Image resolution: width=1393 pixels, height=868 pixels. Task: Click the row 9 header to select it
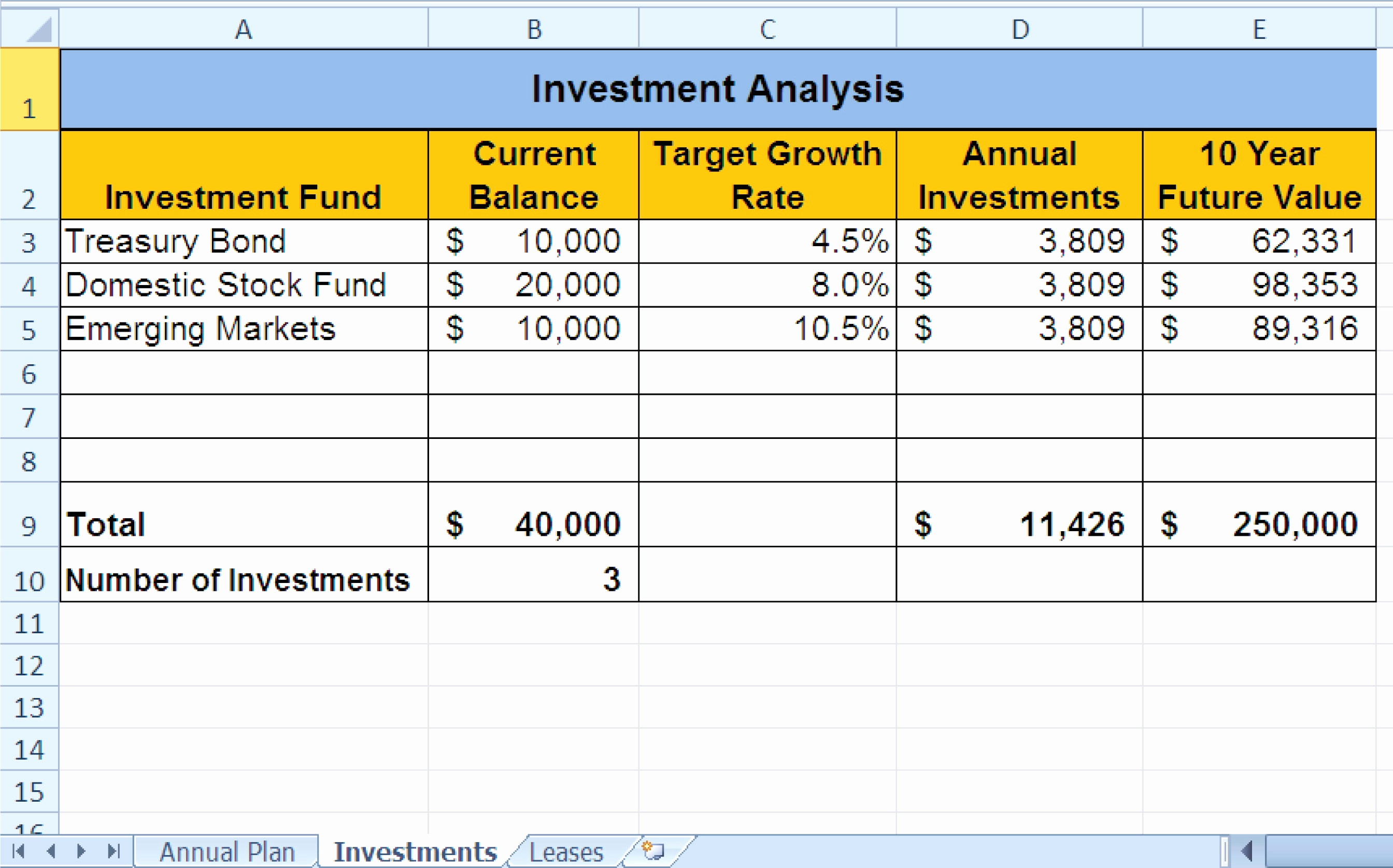pyautogui.click(x=28, y=522)
